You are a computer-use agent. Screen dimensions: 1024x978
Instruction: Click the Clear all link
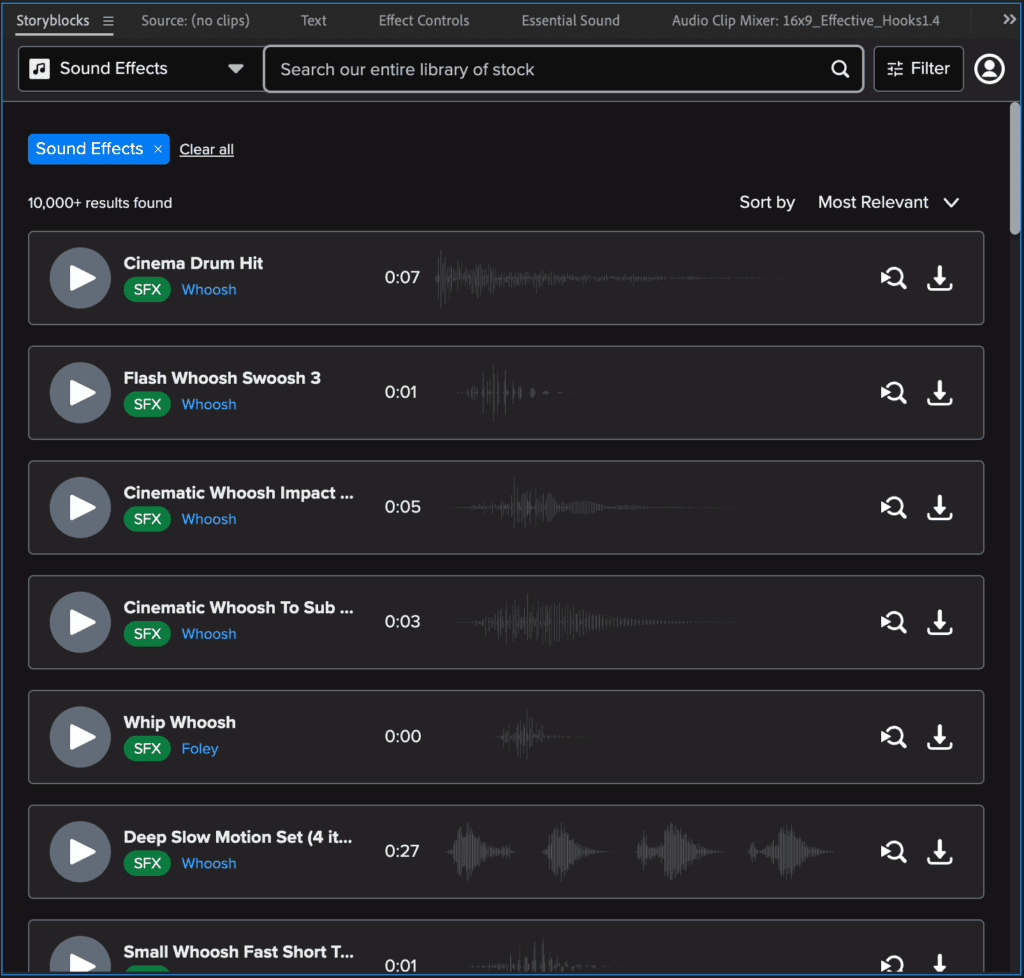pos(206,150)
